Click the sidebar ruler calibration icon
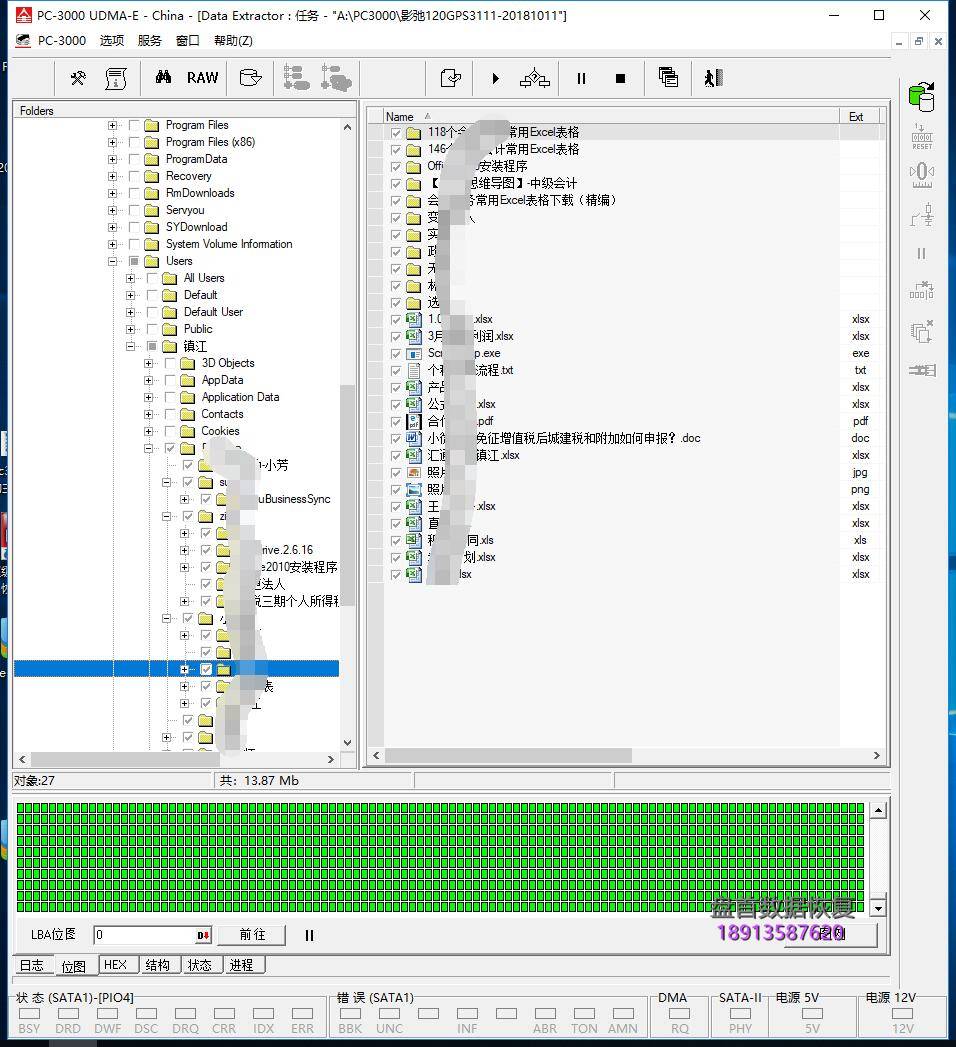Viewport: 956px width, 1047px height. point(922,176)
